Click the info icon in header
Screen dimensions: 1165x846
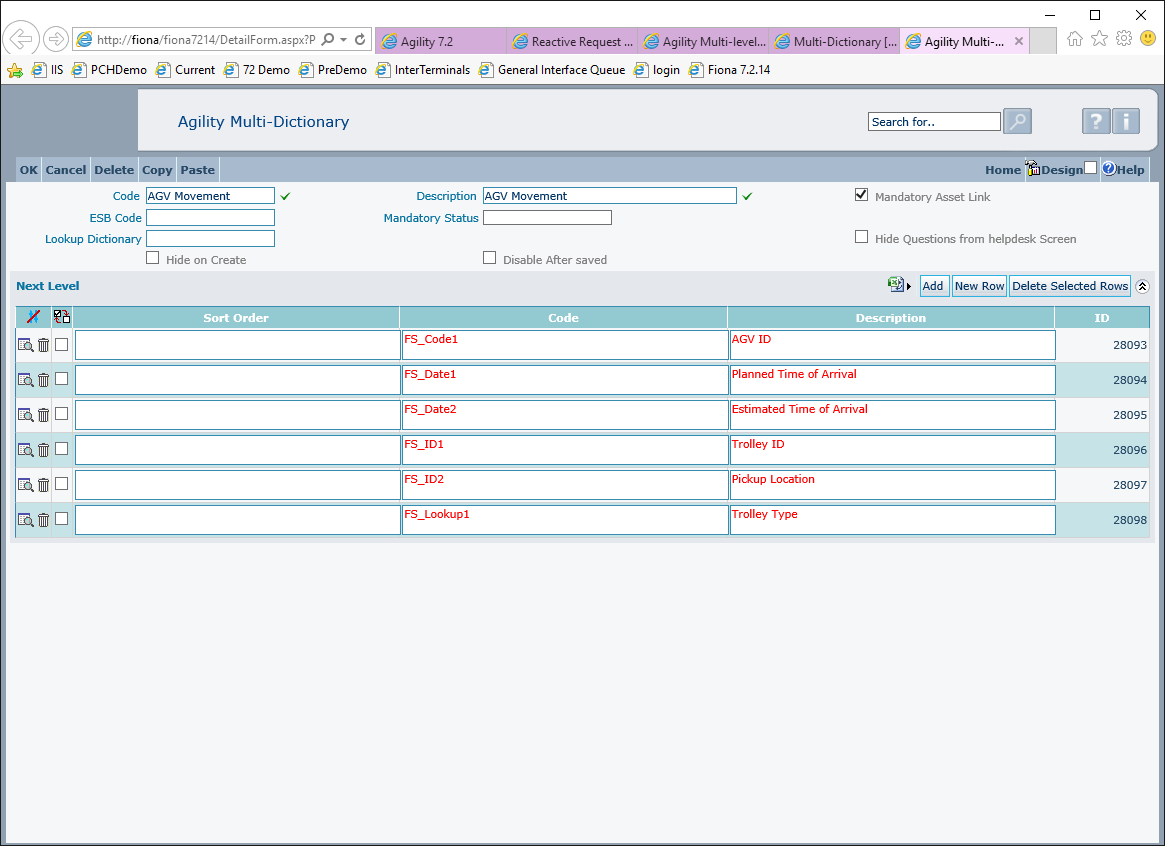(x=1126, y=122)
